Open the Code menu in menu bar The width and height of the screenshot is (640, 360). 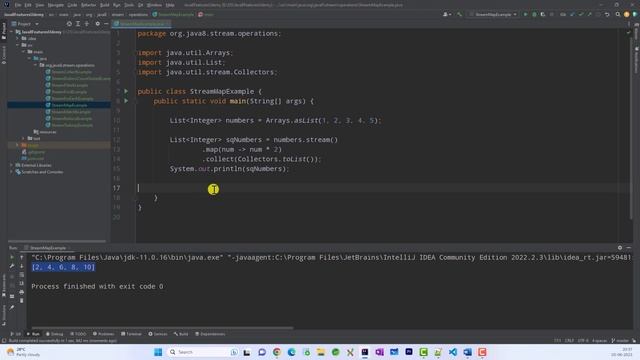point(72,5)
